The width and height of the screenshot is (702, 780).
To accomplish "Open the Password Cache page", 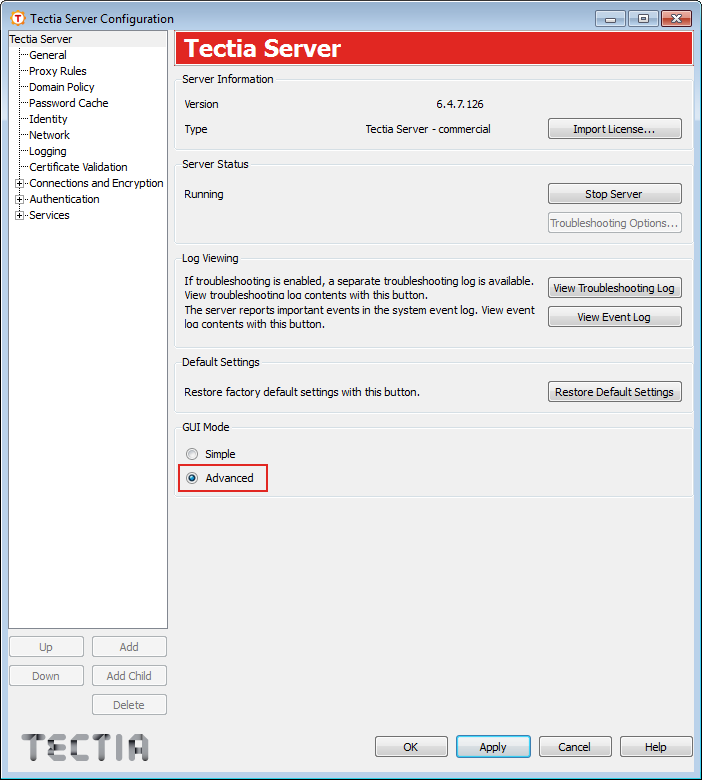I will point(69,103).
